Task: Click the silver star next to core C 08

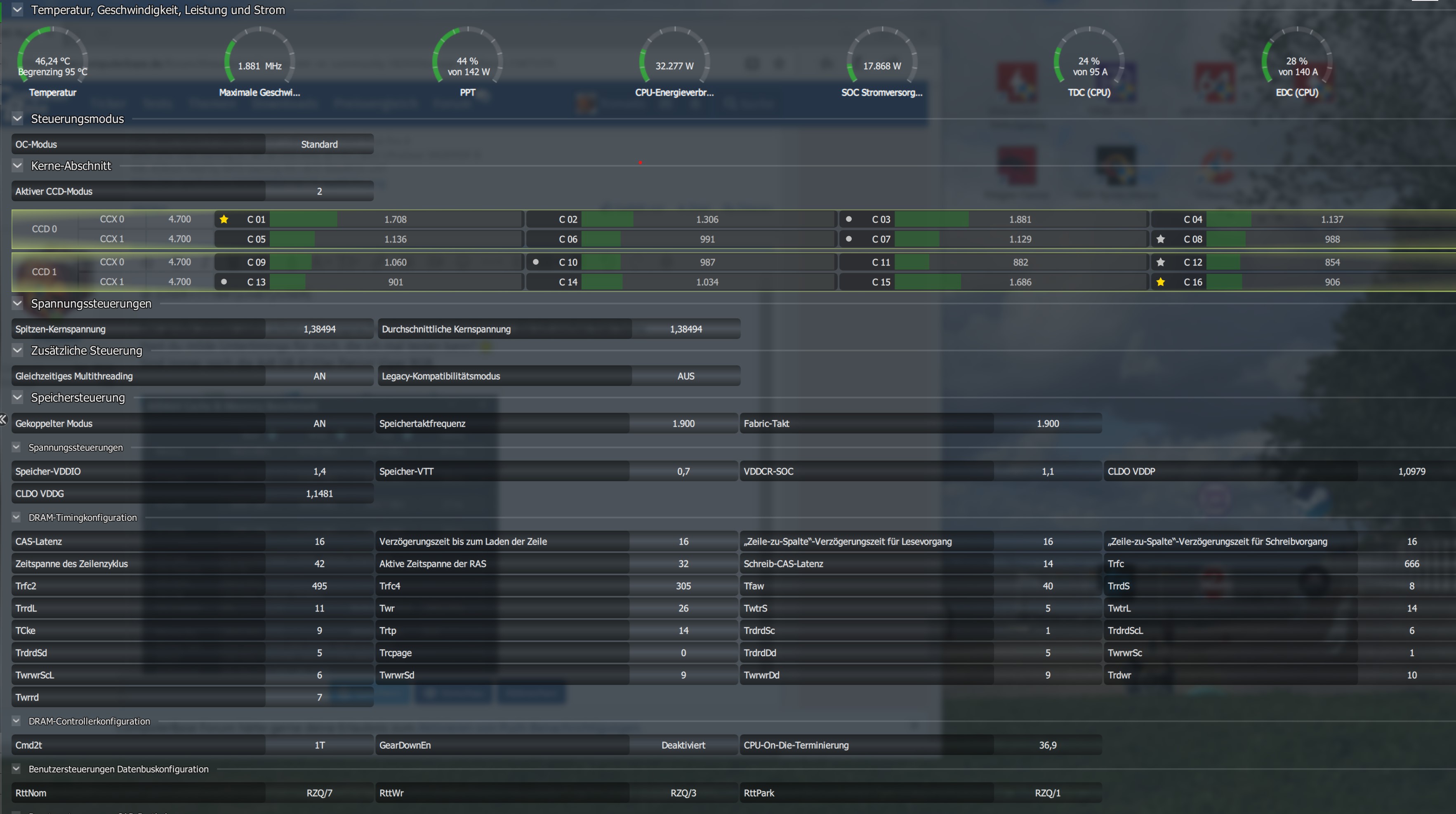Action: 1160,239
